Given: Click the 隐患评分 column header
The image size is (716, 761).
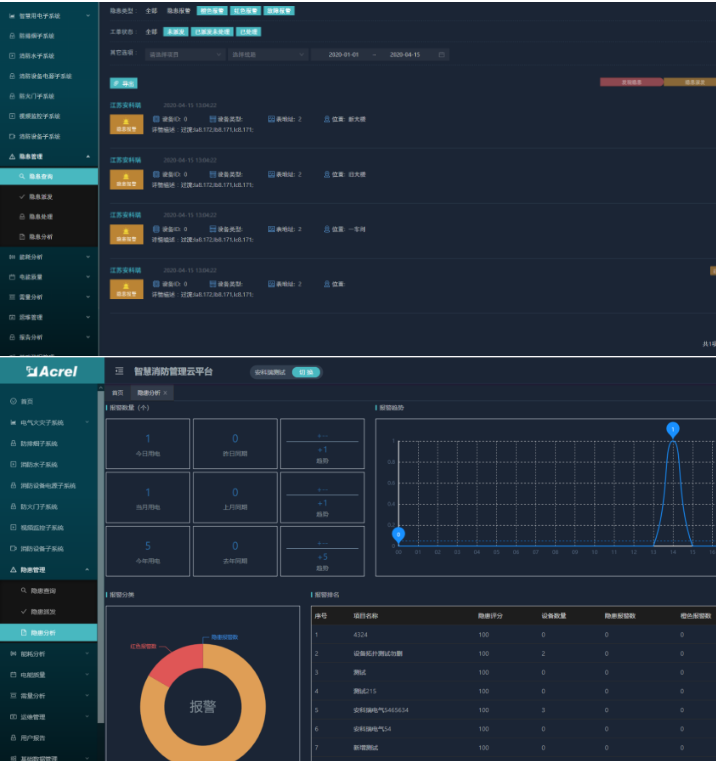Looking at the screenshot, I should point(490,615).
